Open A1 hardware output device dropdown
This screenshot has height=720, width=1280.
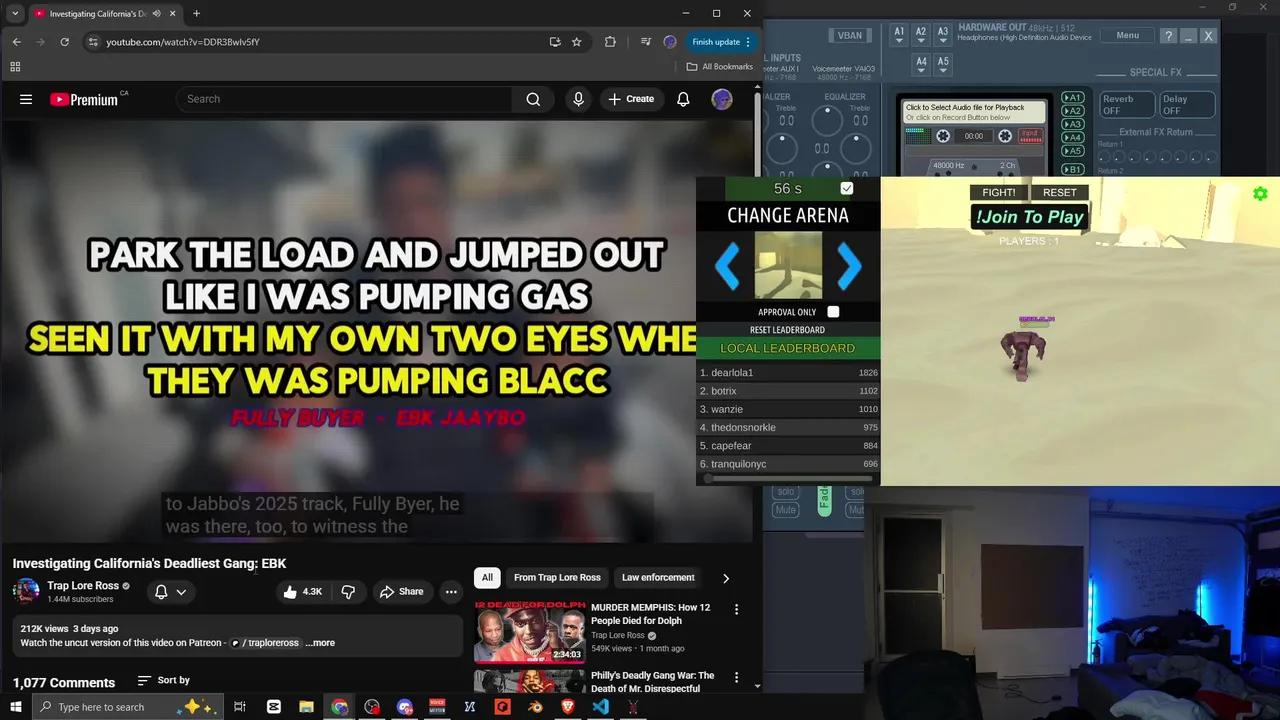(899, 34)
